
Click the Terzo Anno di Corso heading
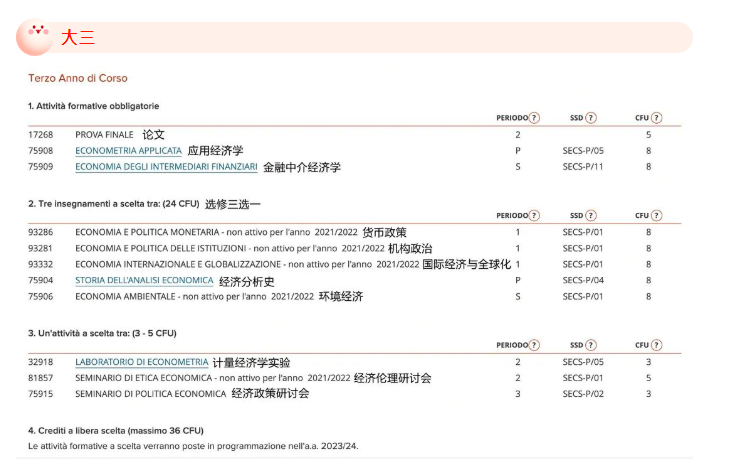click(78, 78)
